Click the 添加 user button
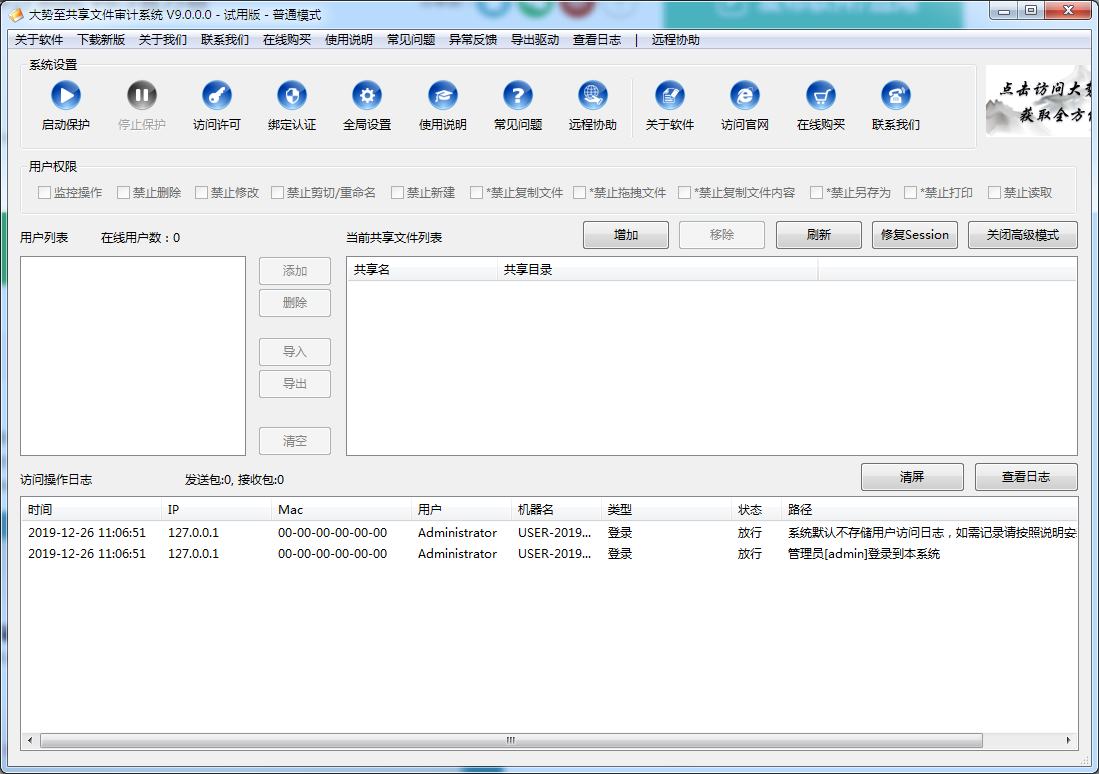 tap(295, 271)
